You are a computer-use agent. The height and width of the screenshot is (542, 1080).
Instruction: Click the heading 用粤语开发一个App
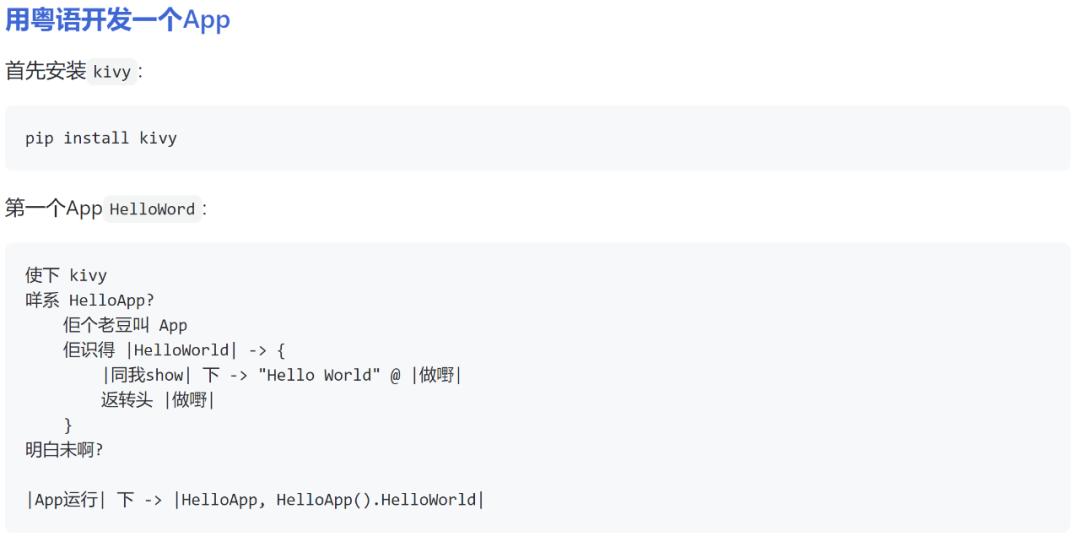tap(118, 20)
